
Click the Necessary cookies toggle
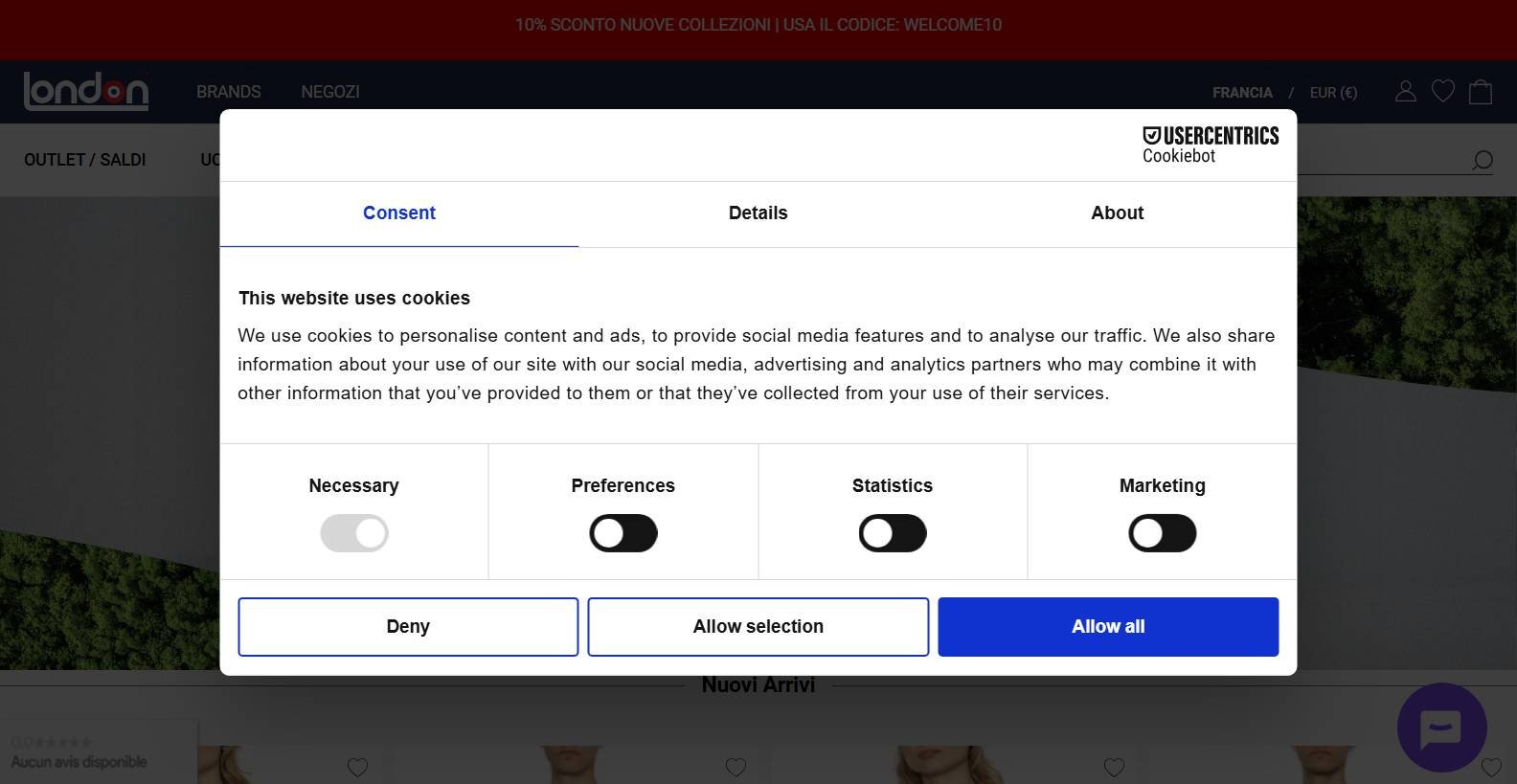pyautogui.click(x=354, y=533)
